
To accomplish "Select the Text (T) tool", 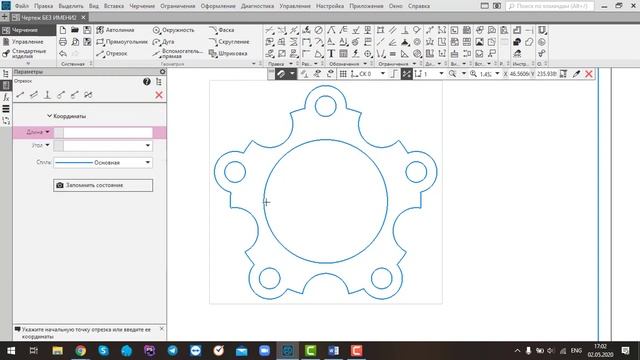I will 331,53.
